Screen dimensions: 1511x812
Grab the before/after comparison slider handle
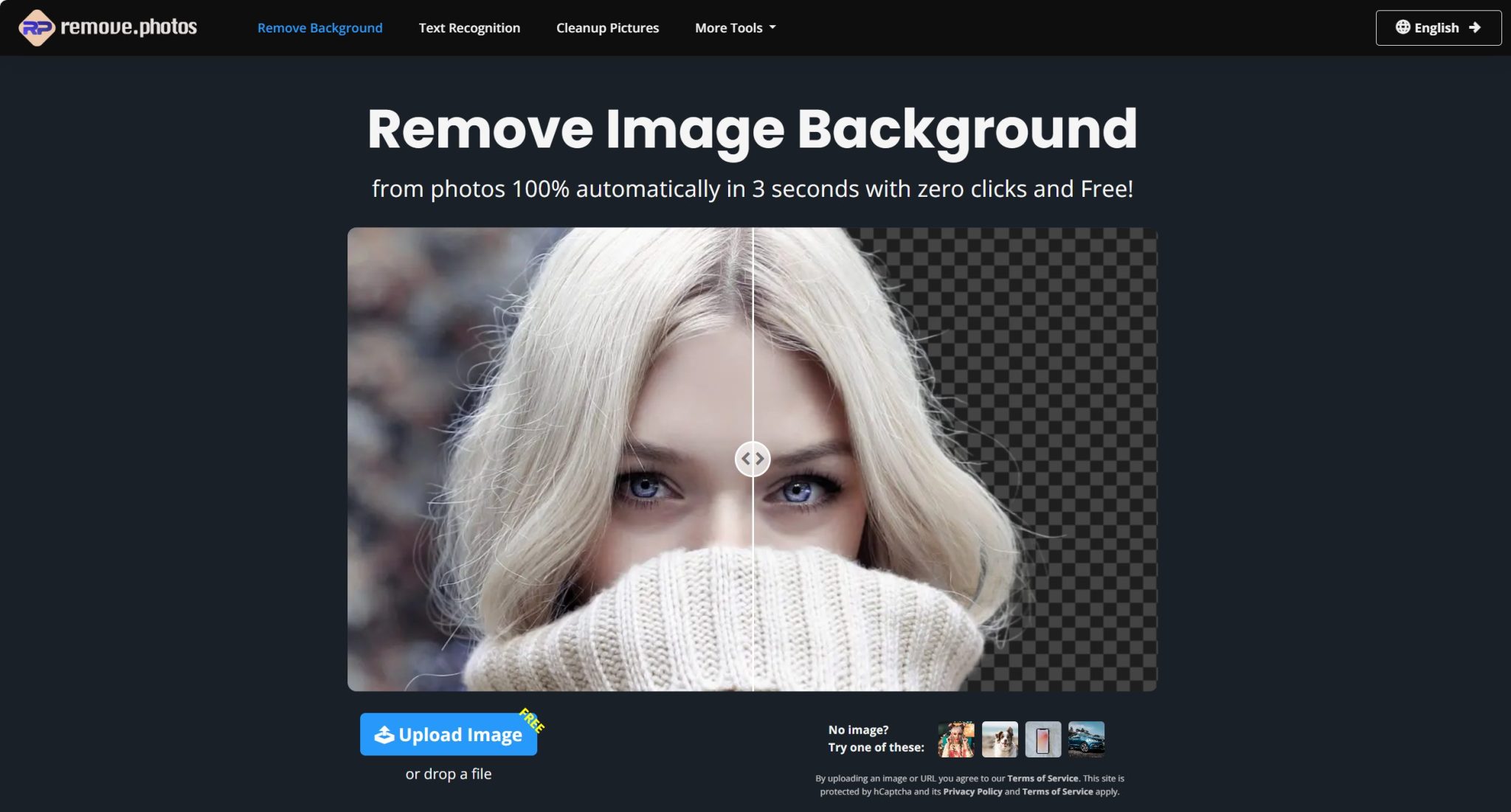click(753, 459)
